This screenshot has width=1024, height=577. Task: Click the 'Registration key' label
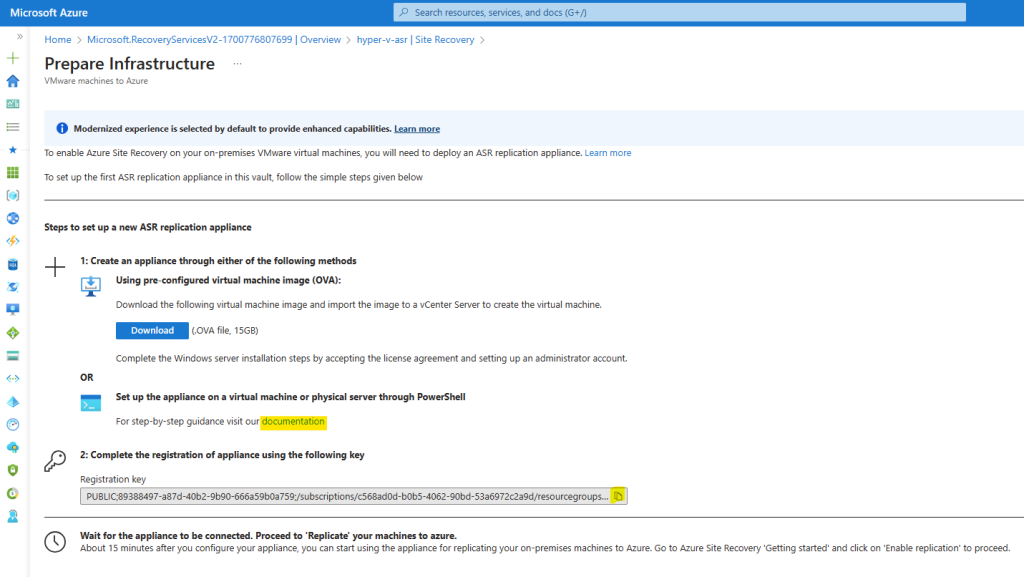[113, 479]
